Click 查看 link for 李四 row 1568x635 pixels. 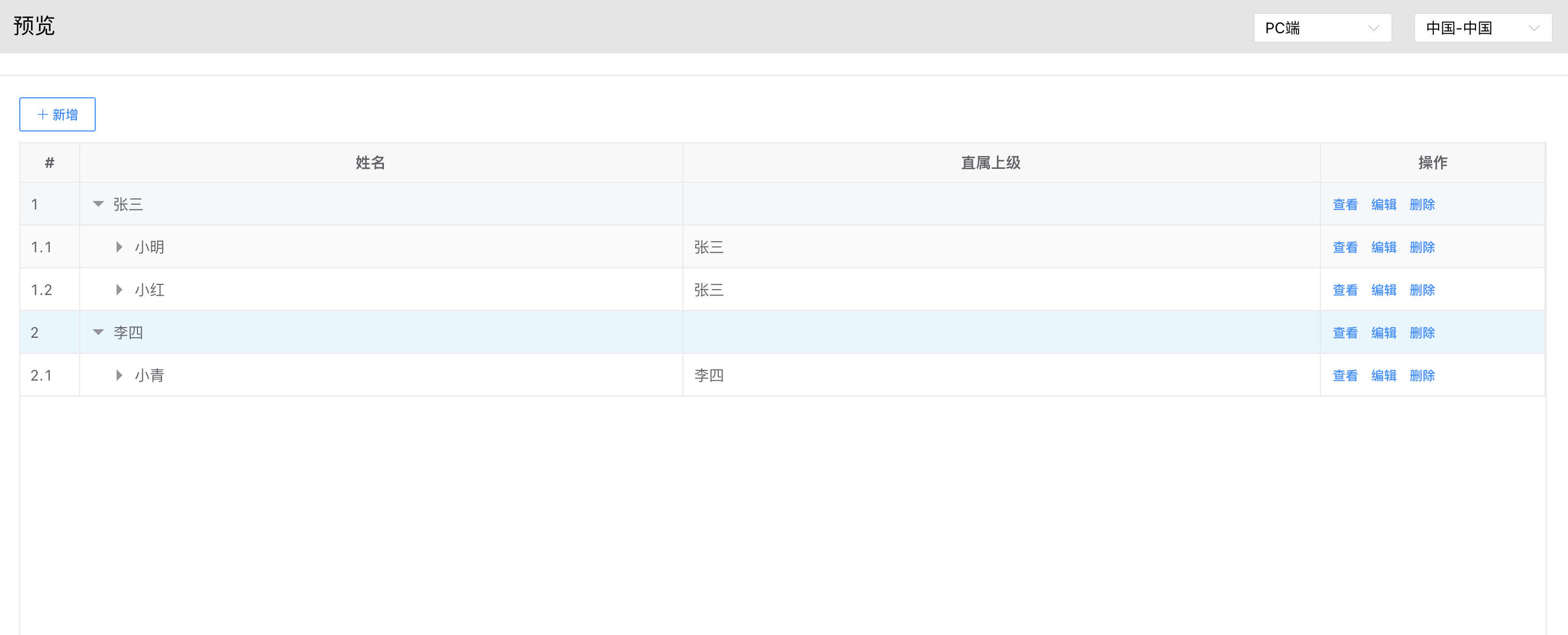coord(1344,332)
